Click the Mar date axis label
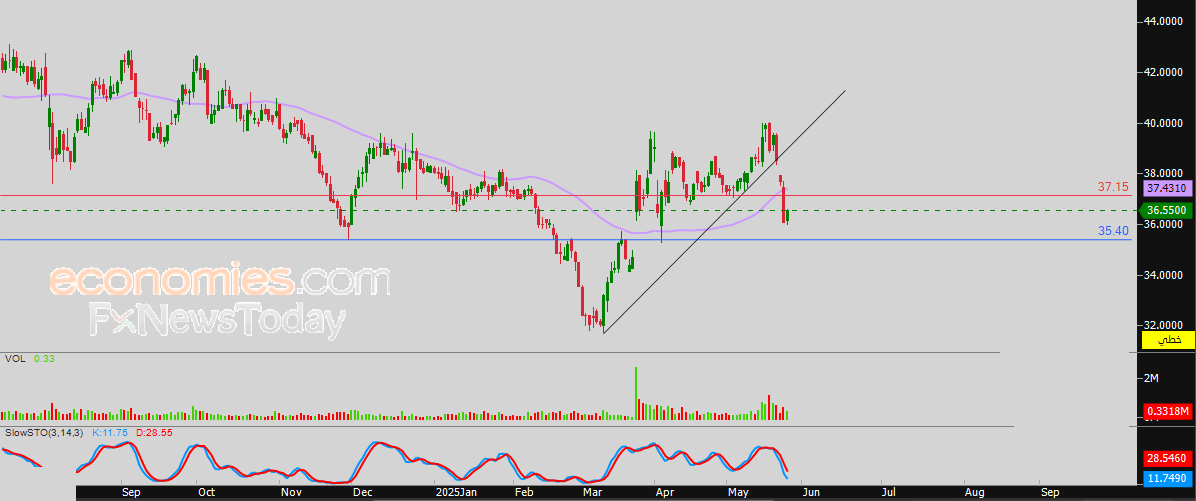1196x501 pixels. 591,493
